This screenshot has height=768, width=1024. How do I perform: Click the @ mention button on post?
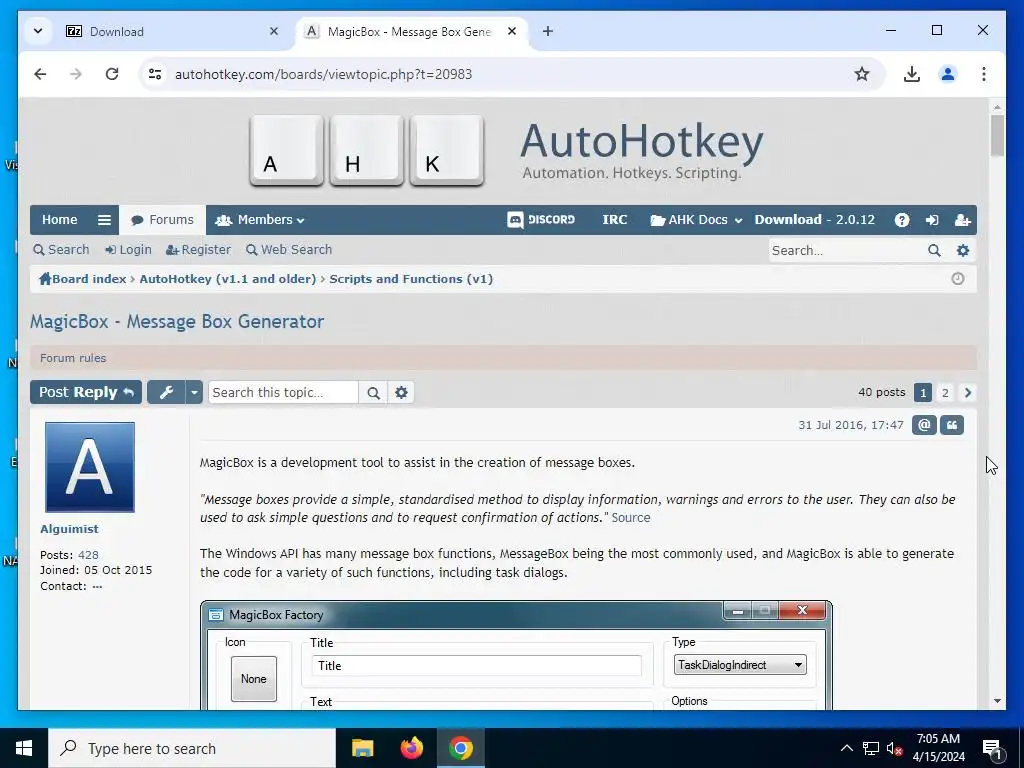923,425
